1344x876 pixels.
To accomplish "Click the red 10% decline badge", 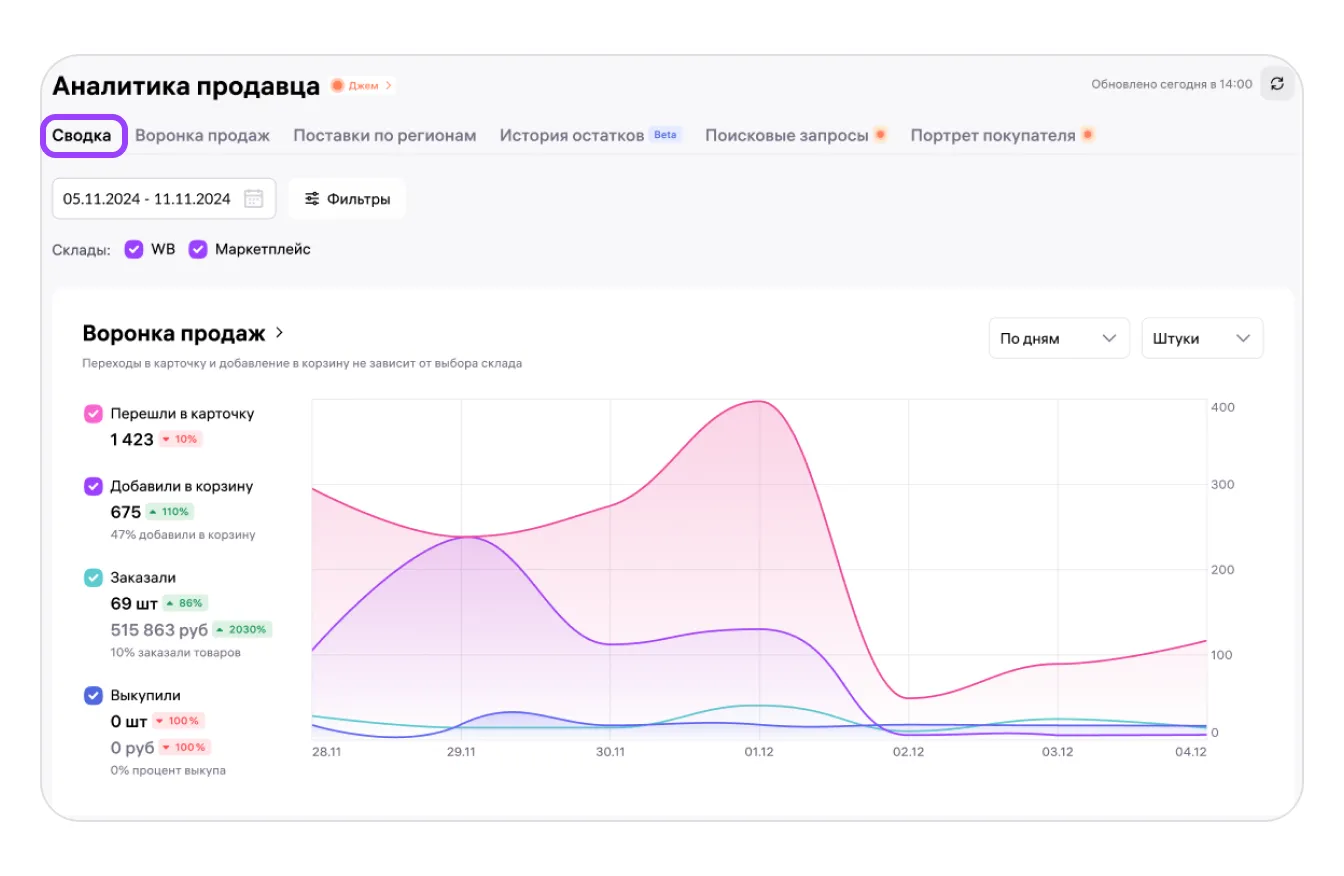I will (181, 439).
